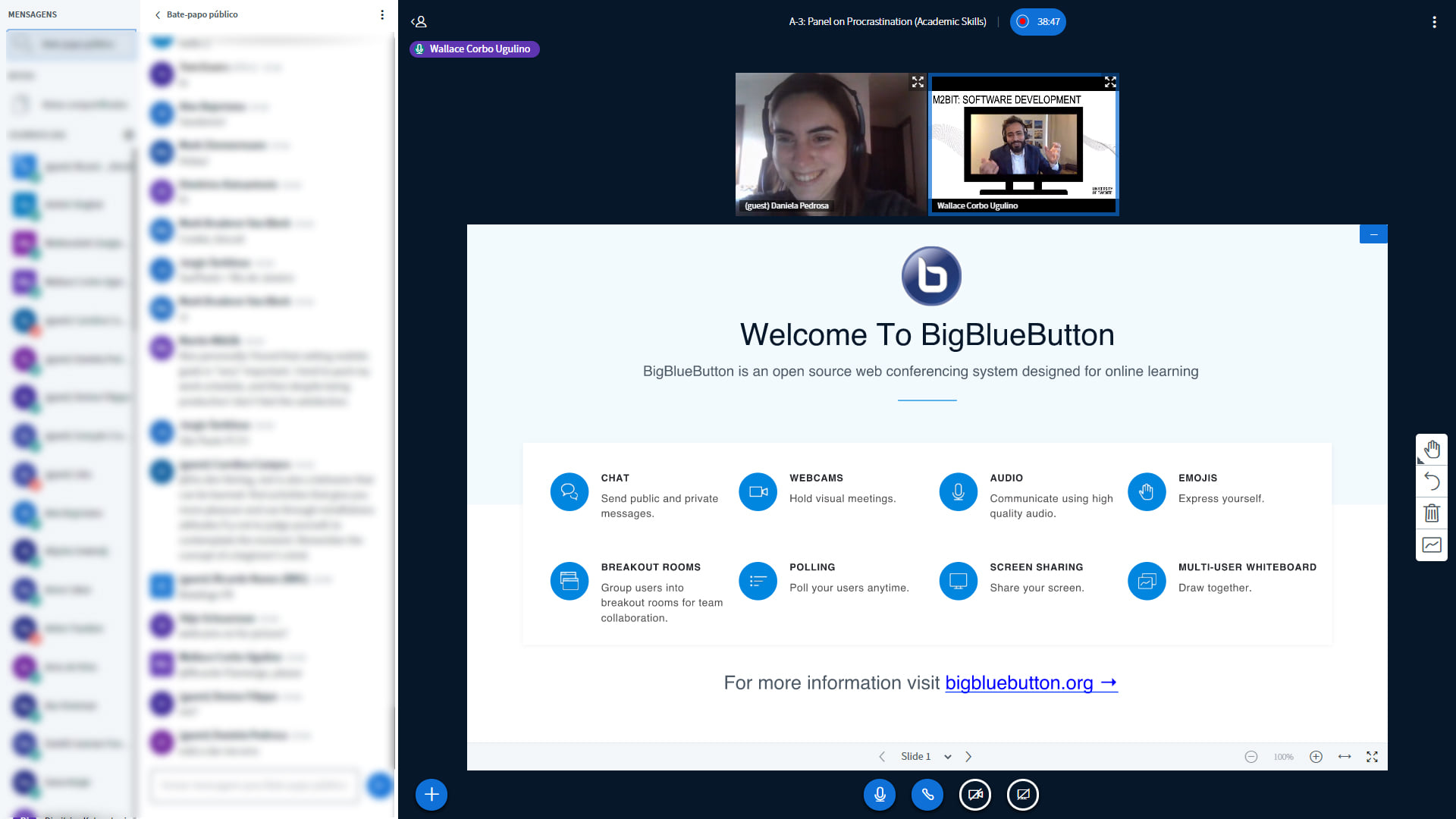The image size is (1456, 819).
Task: Open the meeting options three-dot menu
Action: coord(1434,22)
